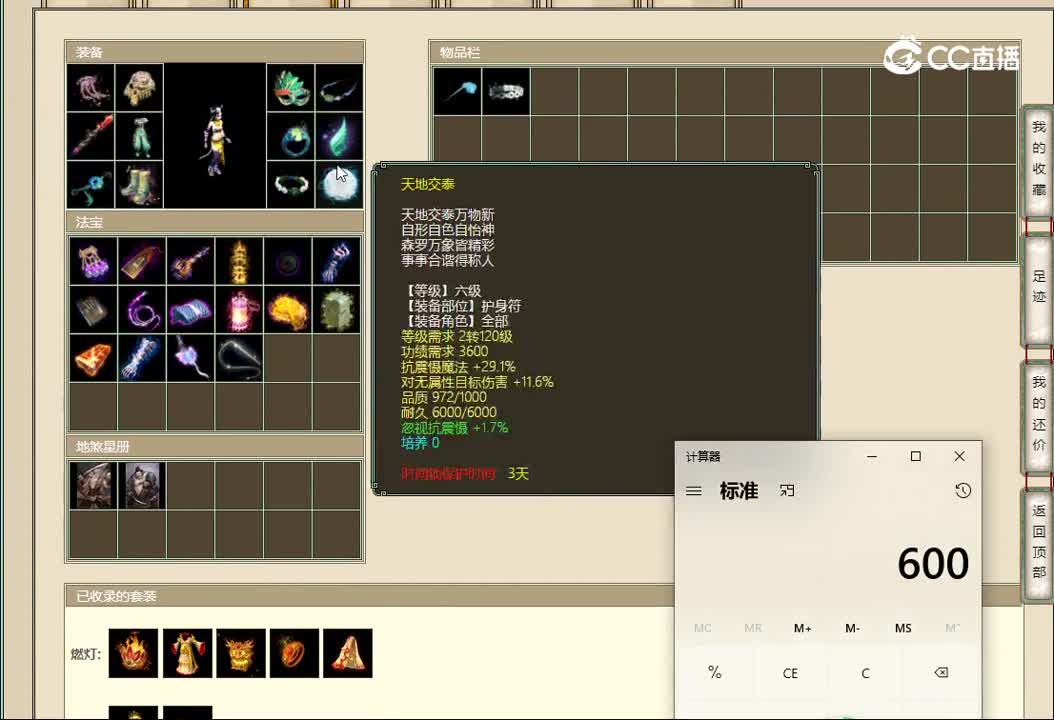Select the blue feather item in 物品栏
Screen dimensions: 1054x720
click(457, 91)
